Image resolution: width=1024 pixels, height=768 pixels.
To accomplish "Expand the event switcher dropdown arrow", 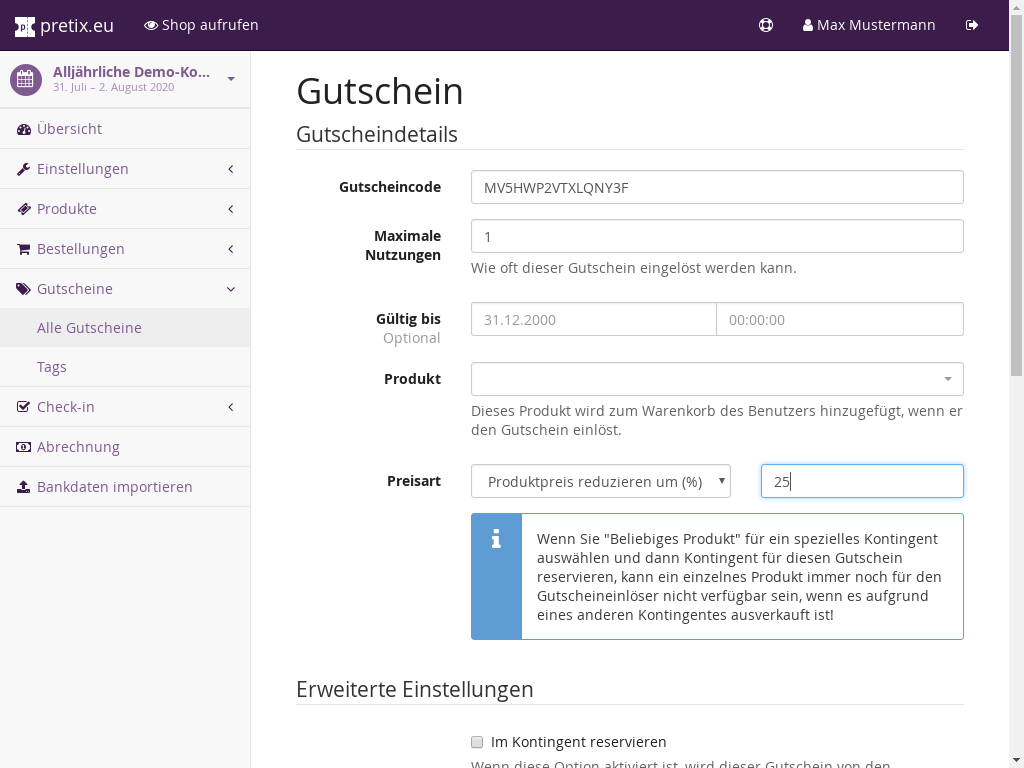I will (x=231, y=79).
